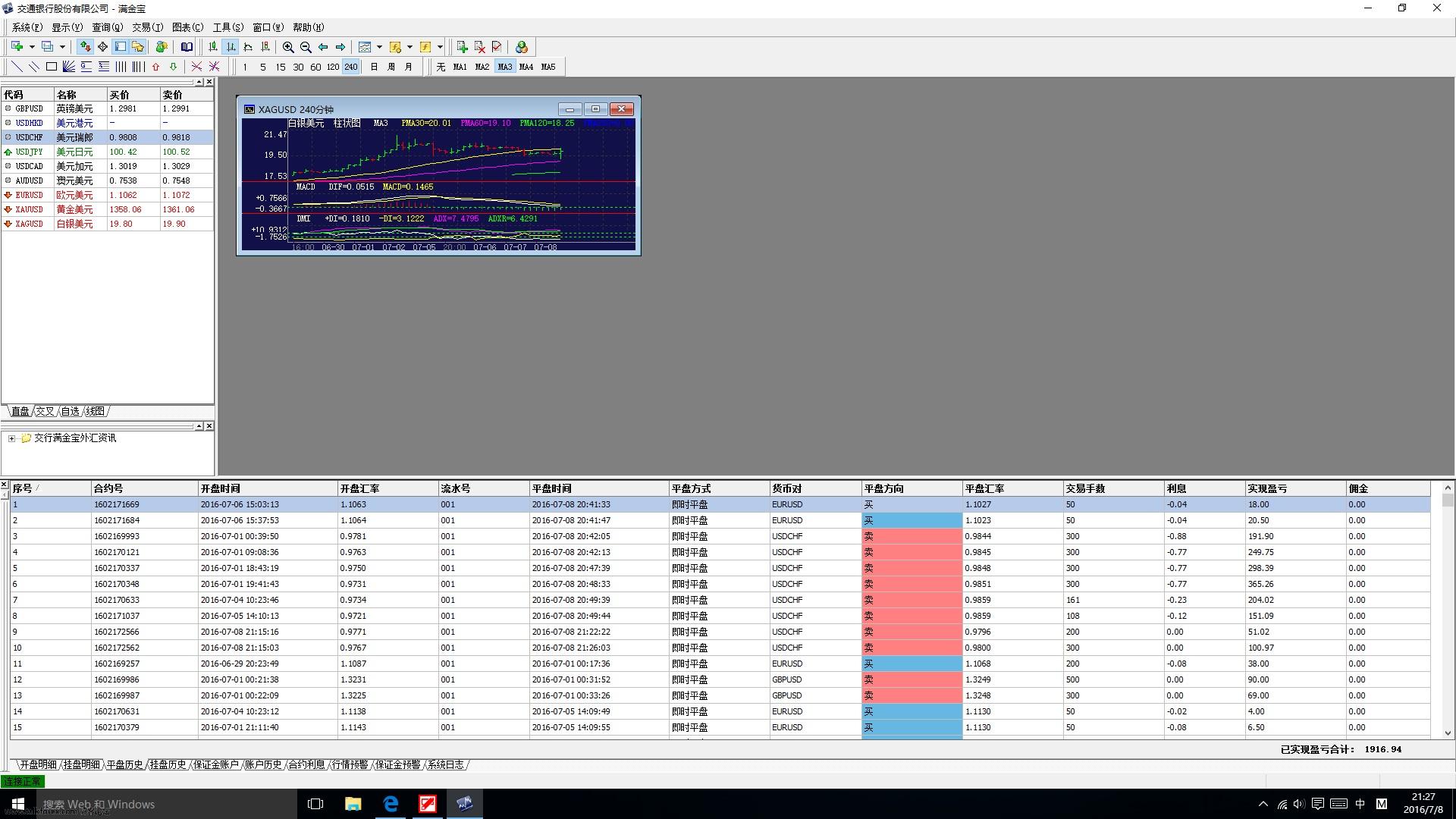Viewport: 1456px width, 819px height.
Task: Open the dropdown beside yellow formula icon
Action: [x=440, y=47]
